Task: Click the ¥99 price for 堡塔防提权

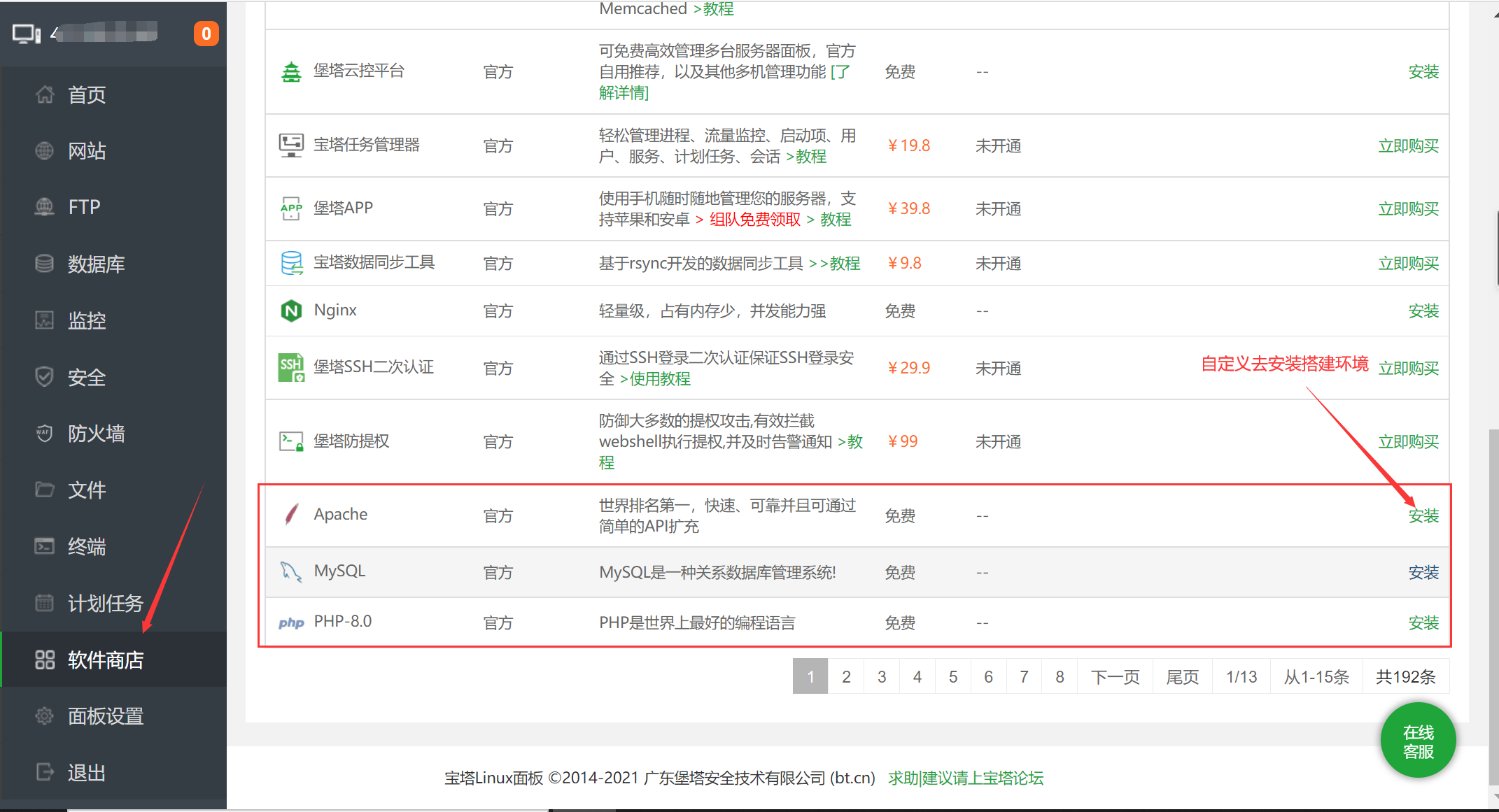Action: [902, 441]
